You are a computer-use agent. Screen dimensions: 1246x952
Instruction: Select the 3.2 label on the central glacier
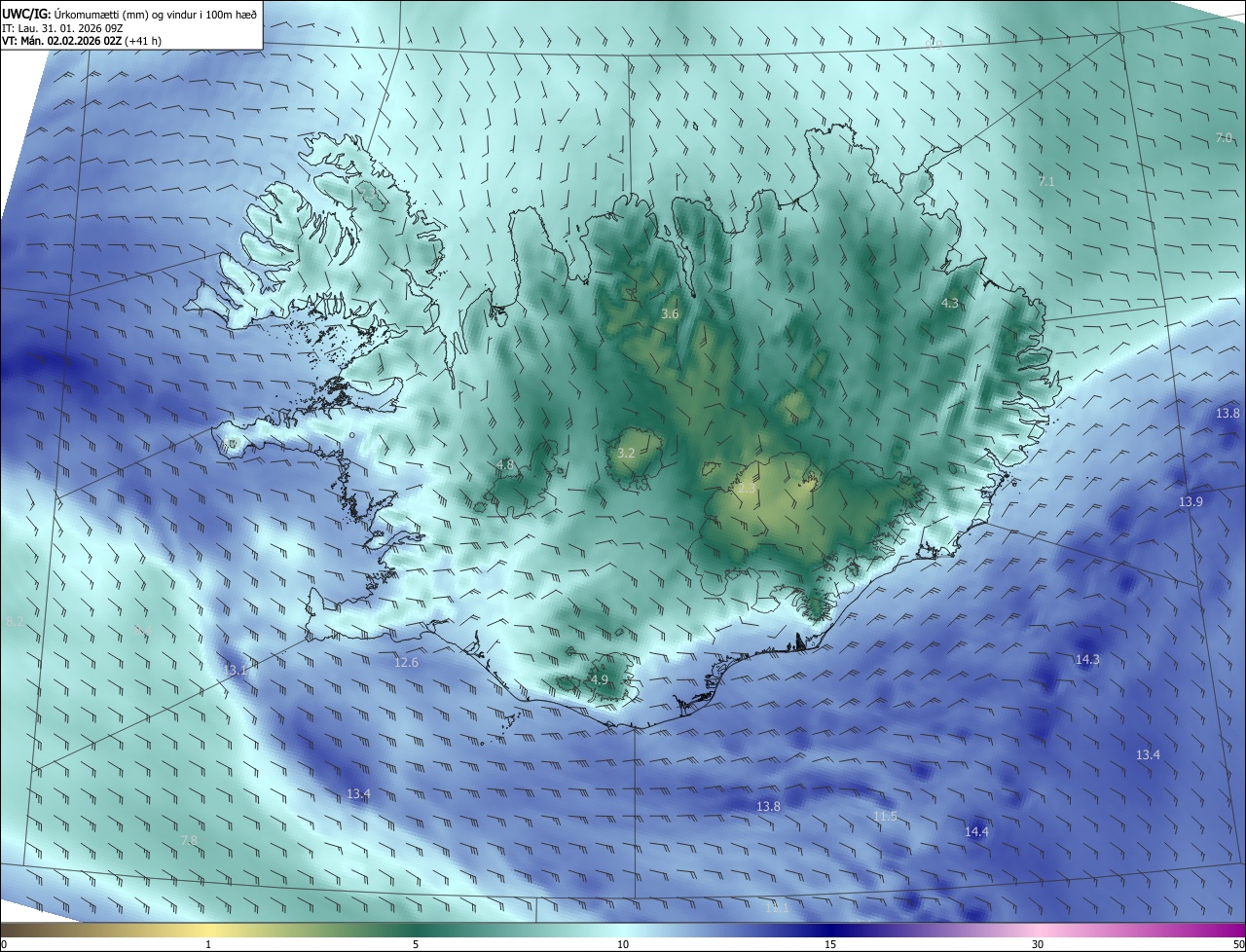[x=626, y=453]
